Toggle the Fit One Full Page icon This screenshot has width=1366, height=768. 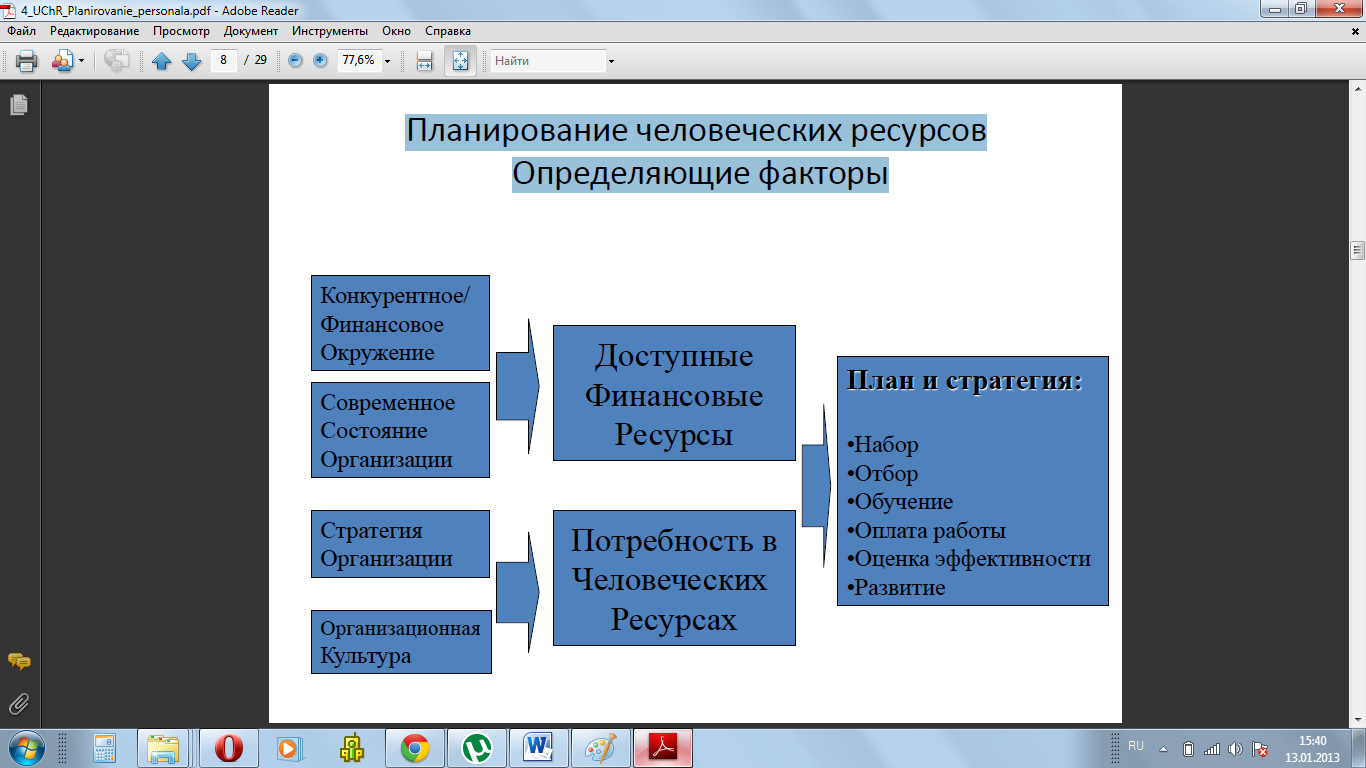click(x=460, y=61)
